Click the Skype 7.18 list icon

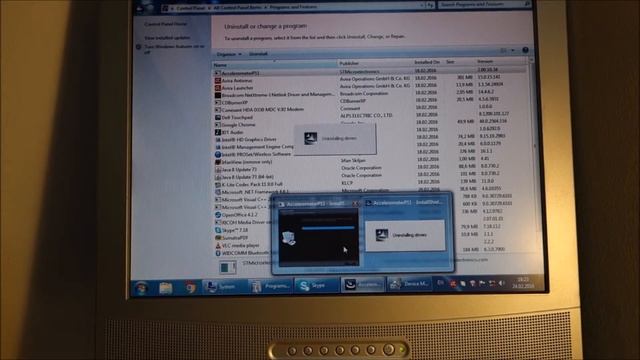point(218,230)
